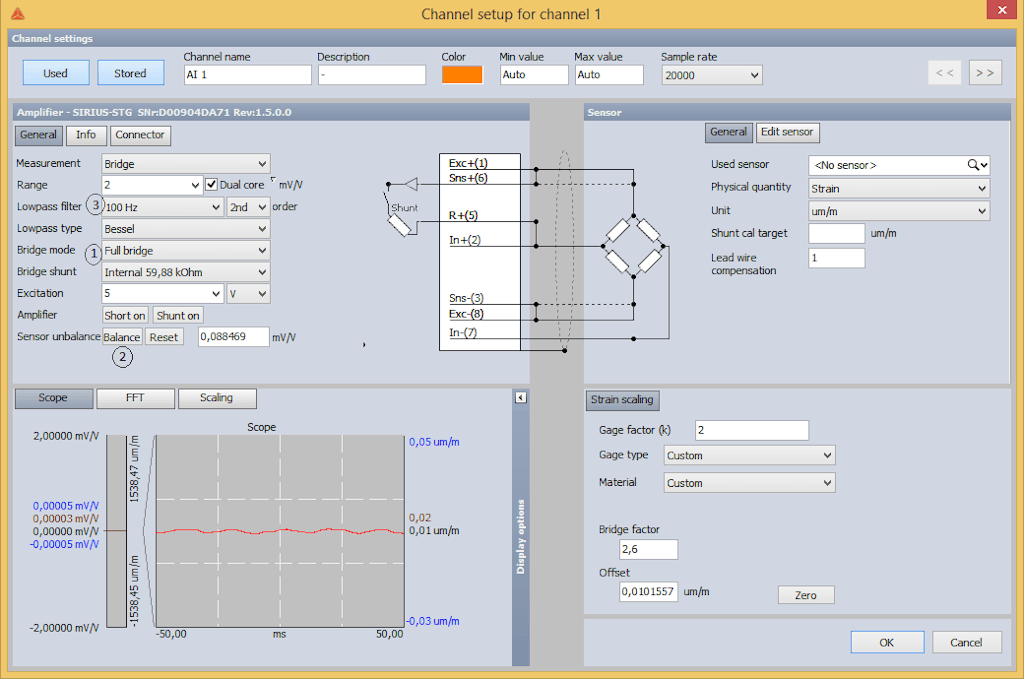Open the Connector tab
1024x679 pixels.
click(140, 134)
